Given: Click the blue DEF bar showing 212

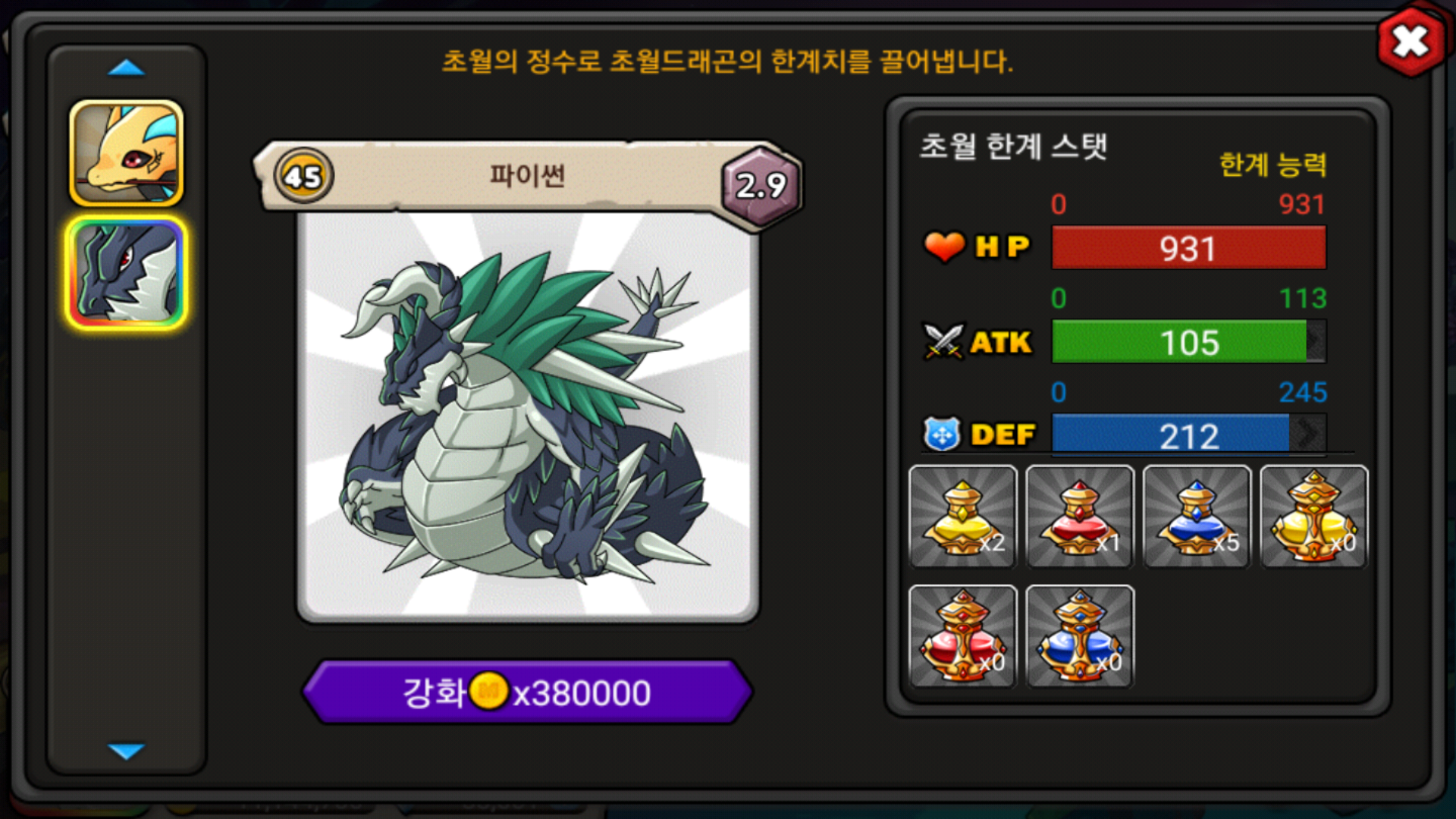Looking at the screenshot, I should tap(1189, 435).
